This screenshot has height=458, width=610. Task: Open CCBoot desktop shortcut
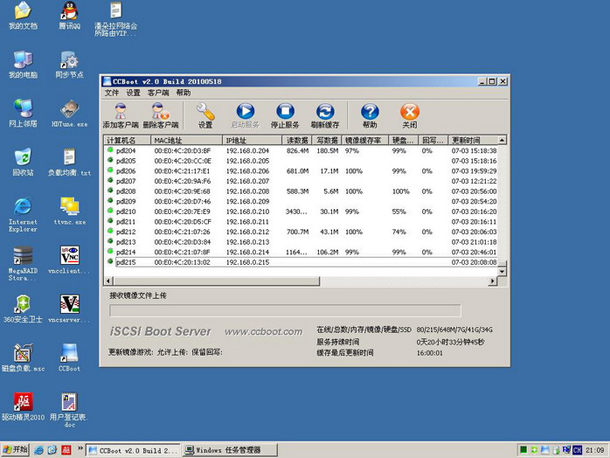70,358
